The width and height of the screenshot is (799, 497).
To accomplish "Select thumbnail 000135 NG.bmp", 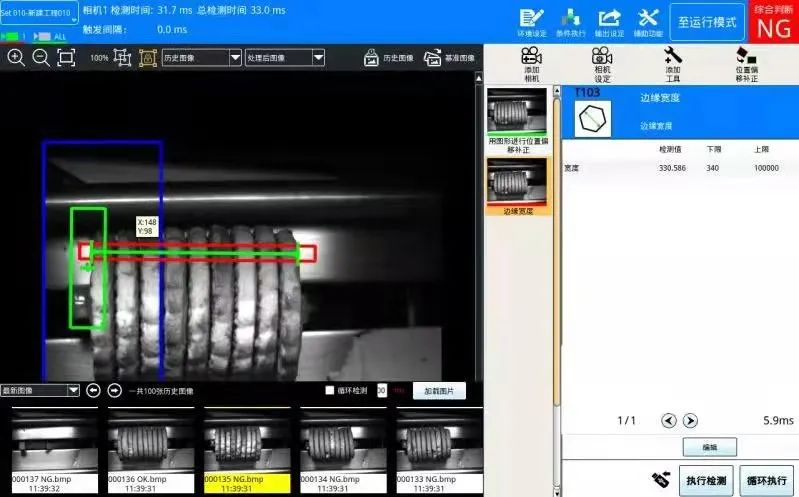I will pyautogui.click(x=247, y=451).
